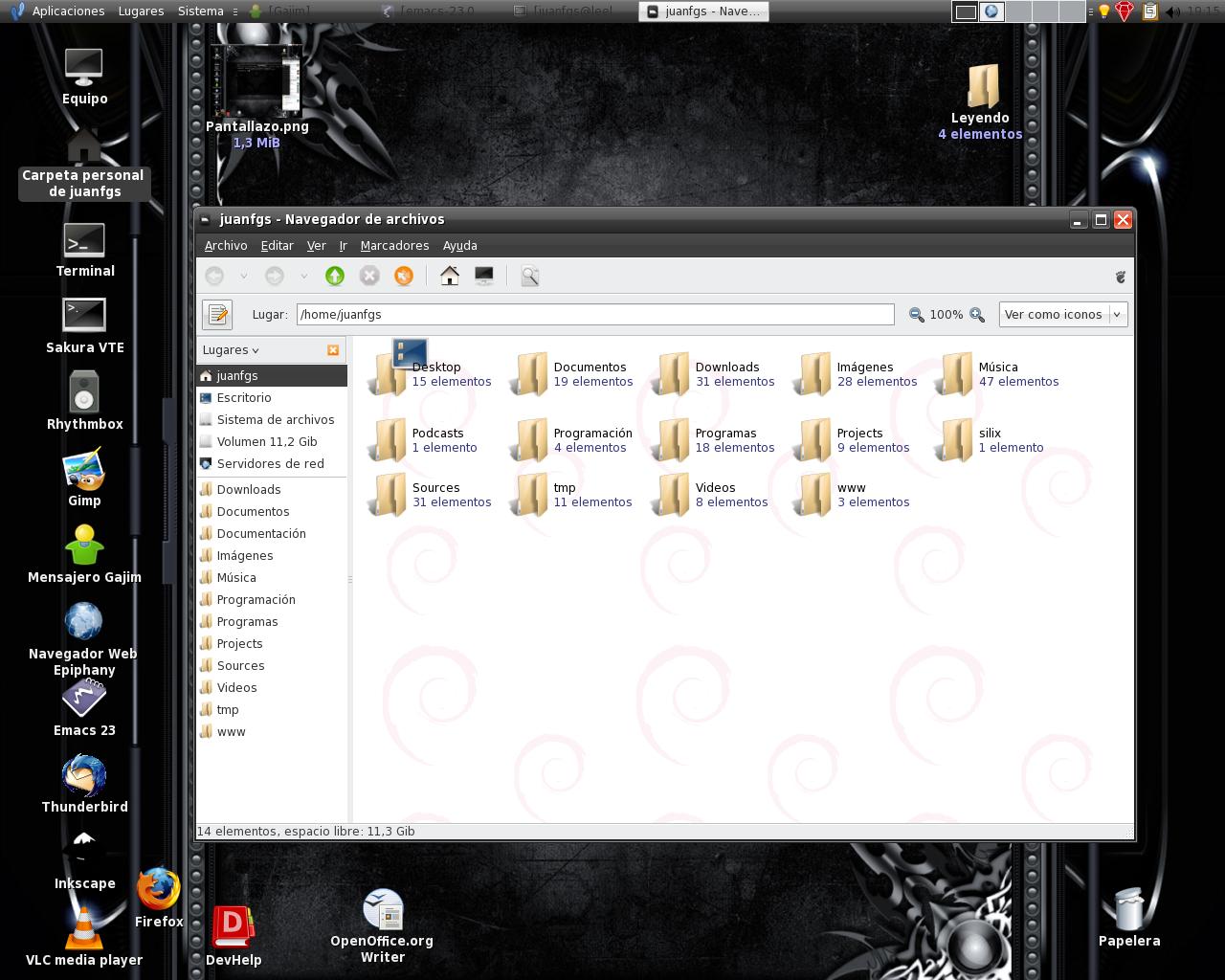The width and height of the screenshot is (1225, 980).
Task: Zoom out with the minus magnifier icon
Action: 917,315
